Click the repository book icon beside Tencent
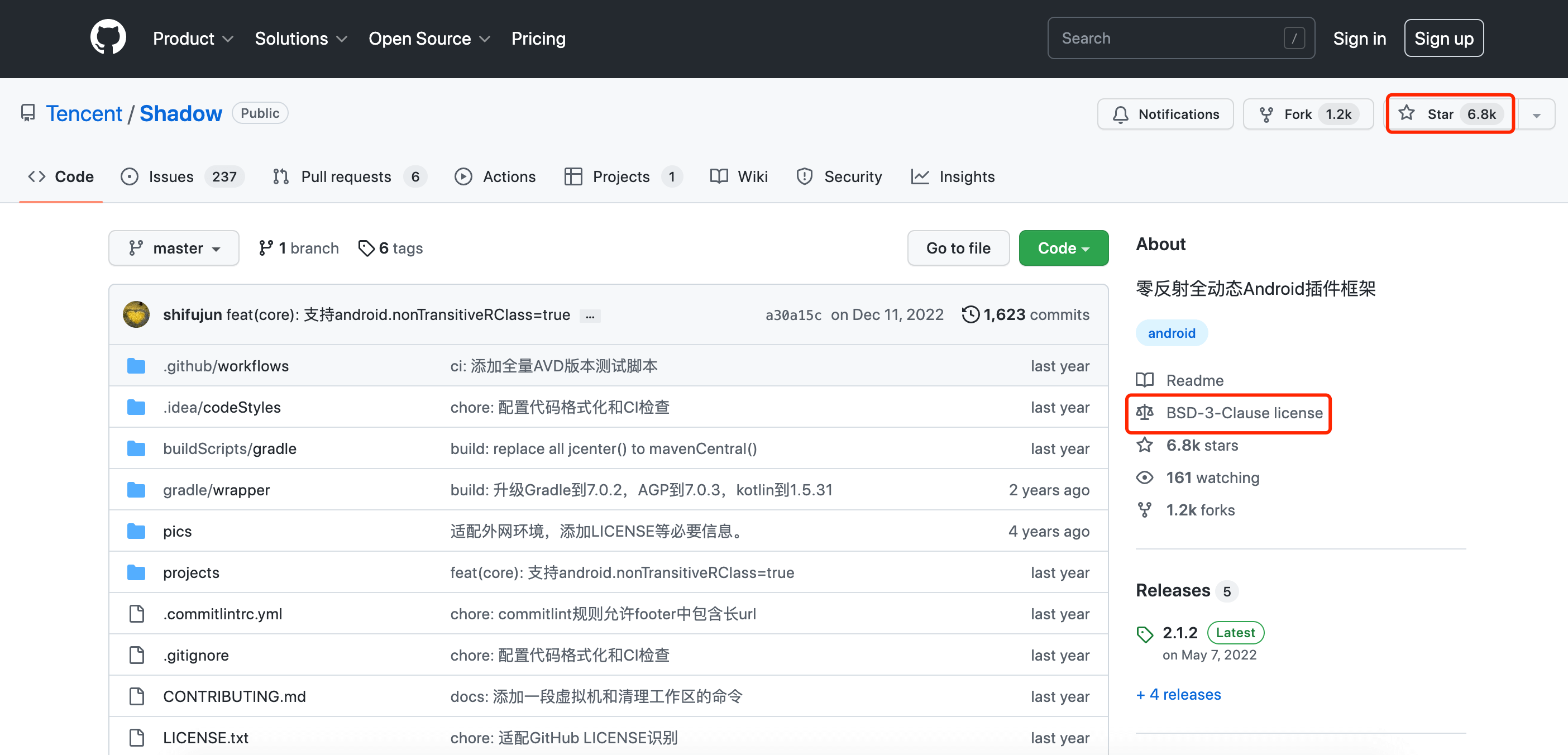 pos(28,113)
